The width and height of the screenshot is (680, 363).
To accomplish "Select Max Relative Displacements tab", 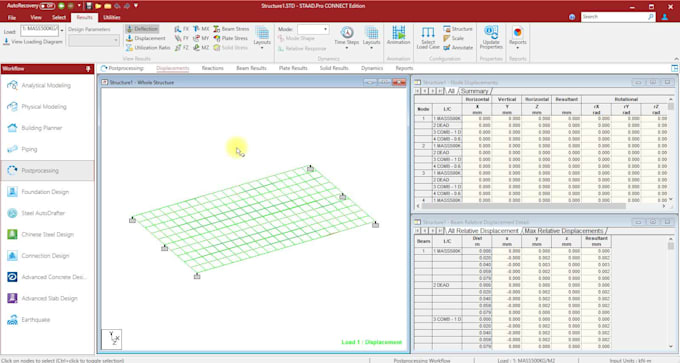I will coord(564,231).
